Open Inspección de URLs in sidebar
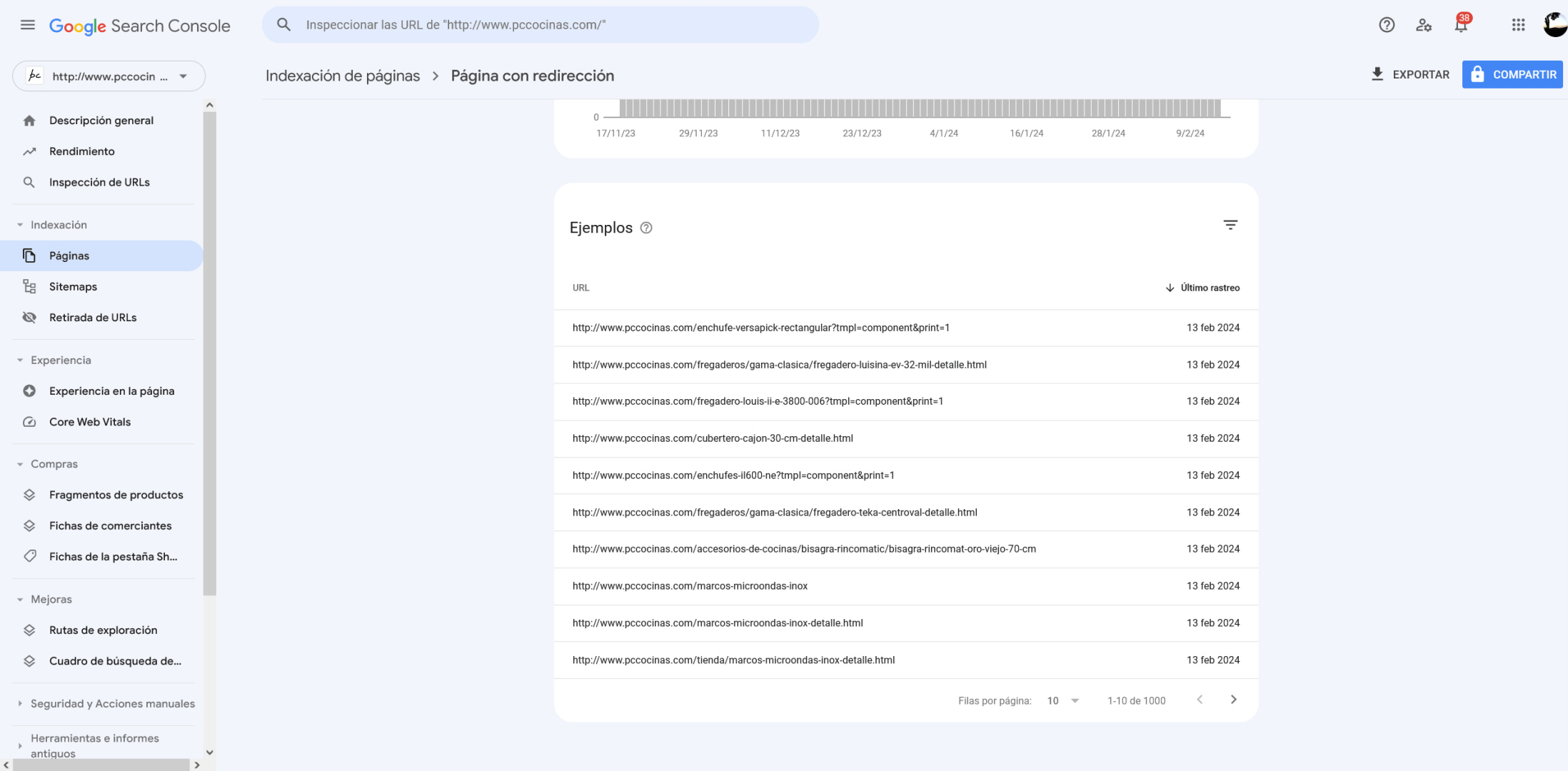Viewport: 1568px width, 771px height. [x=101, y=182]
